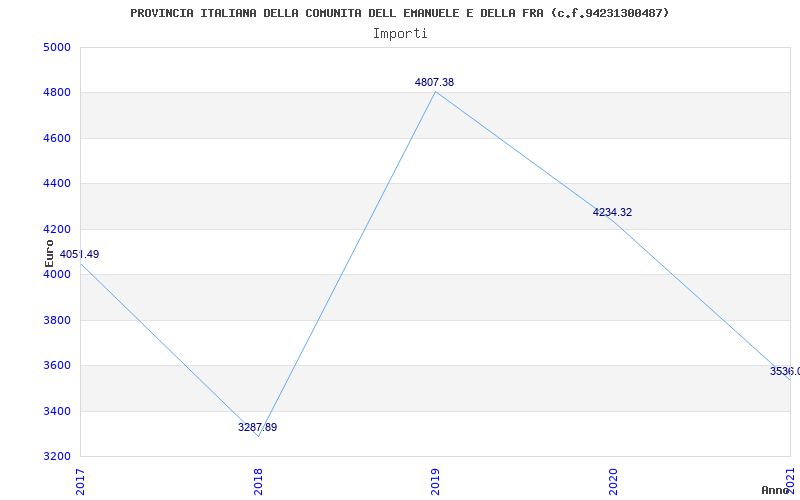Viewport: 800px width, 500px height.
Task: Click the 4051.49 data label
Action: pyautogui.click(x=80, y=254)
